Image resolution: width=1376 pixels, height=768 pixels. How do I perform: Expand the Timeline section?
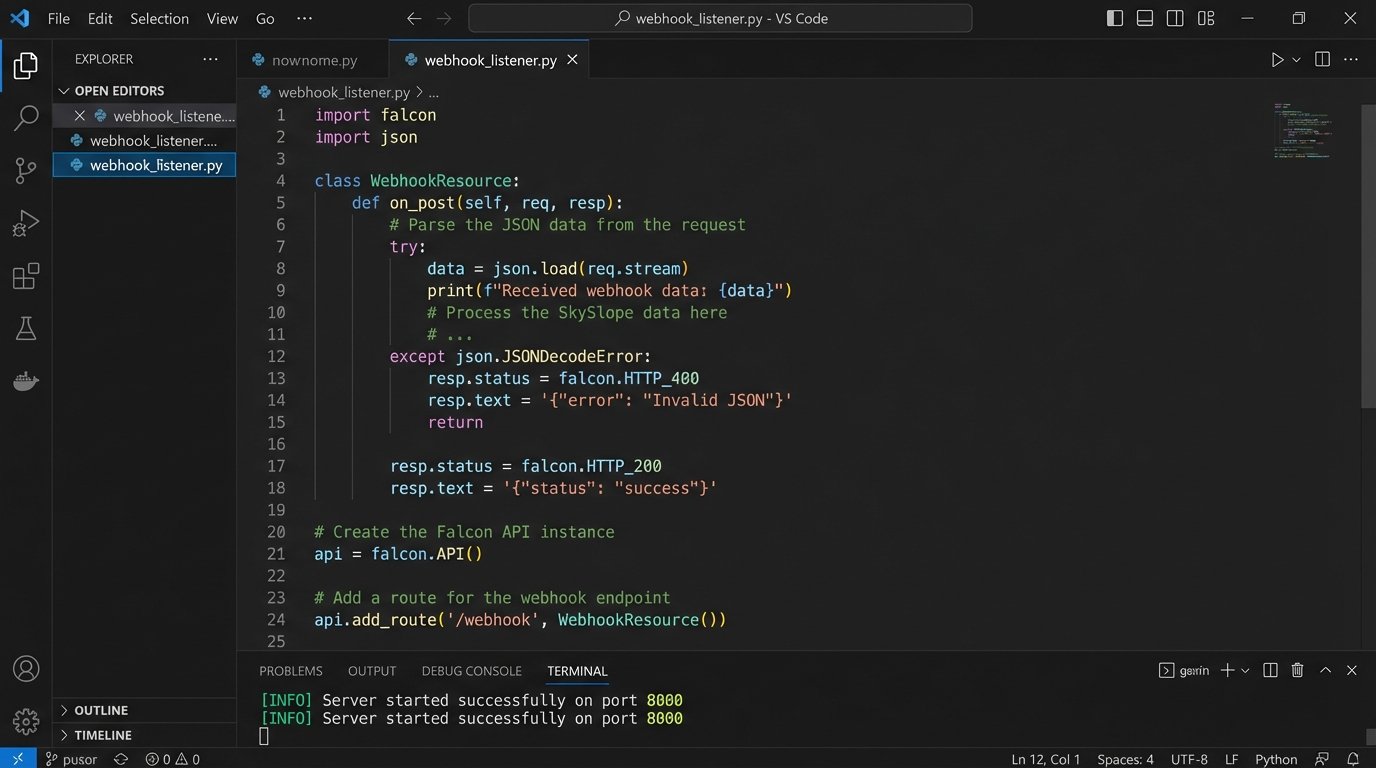coord(102,735)
